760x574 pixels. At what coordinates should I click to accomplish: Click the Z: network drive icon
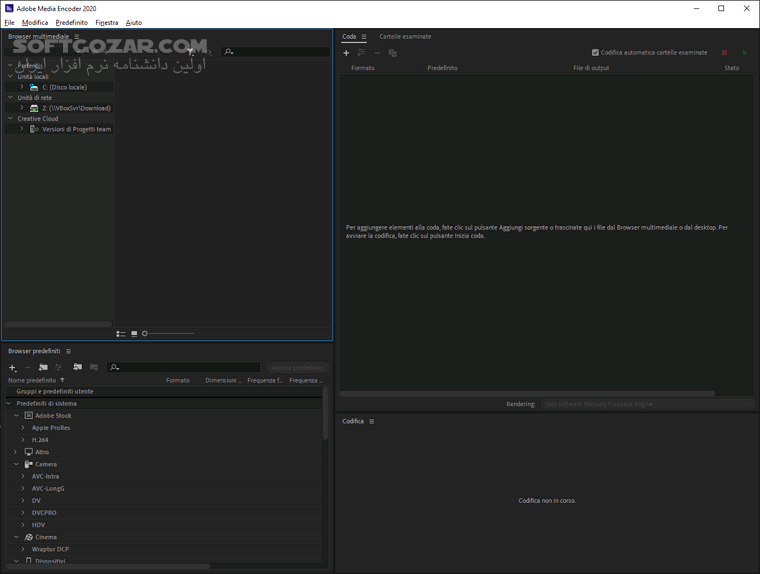pyautogui.click(x=34, y=108)
